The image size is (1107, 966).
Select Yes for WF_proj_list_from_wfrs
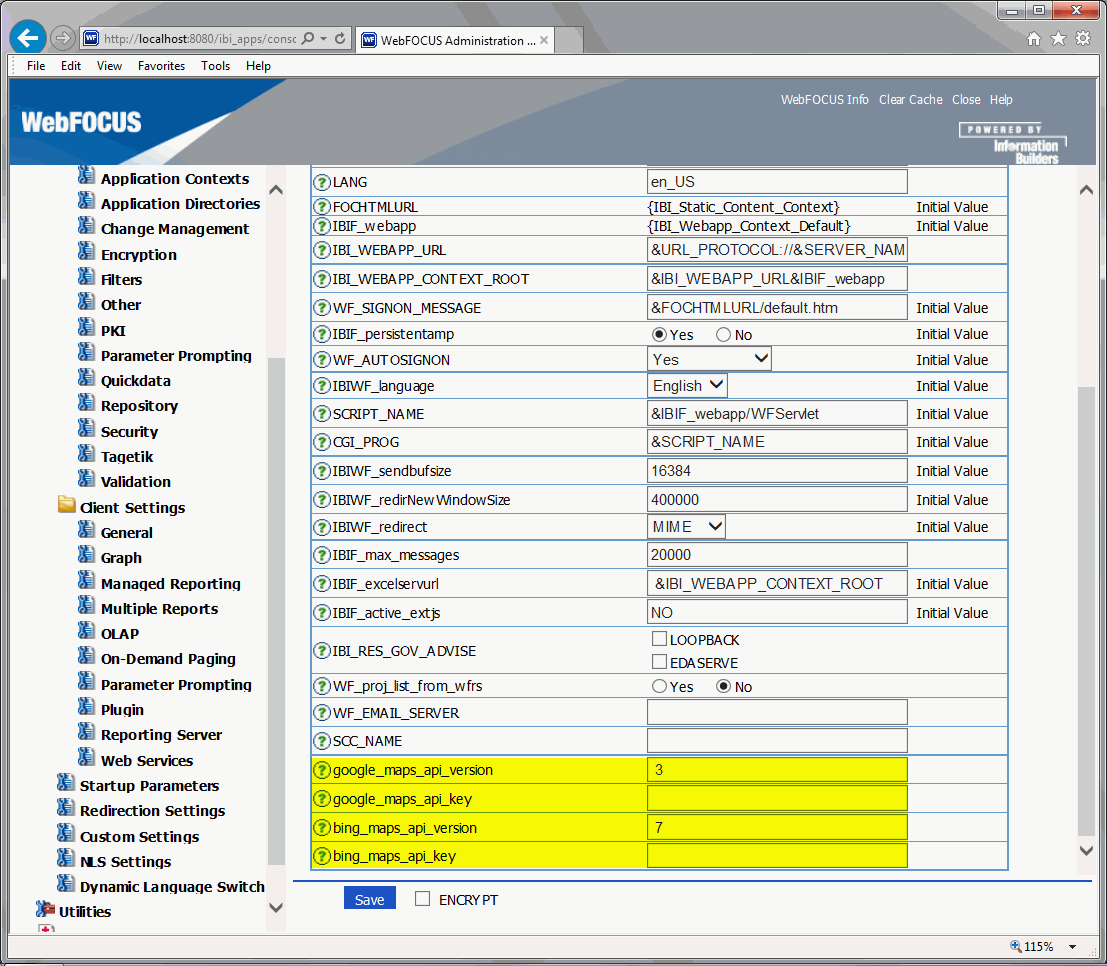[659, 686]
